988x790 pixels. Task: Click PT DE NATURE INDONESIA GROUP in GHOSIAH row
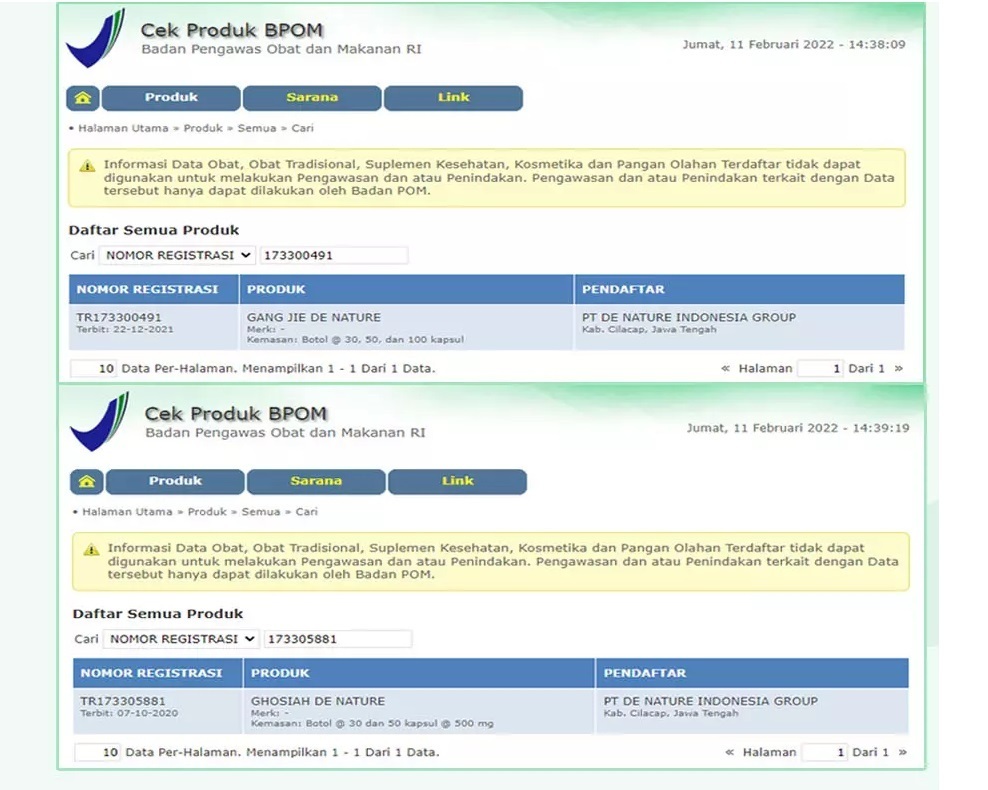pos(711,701)
